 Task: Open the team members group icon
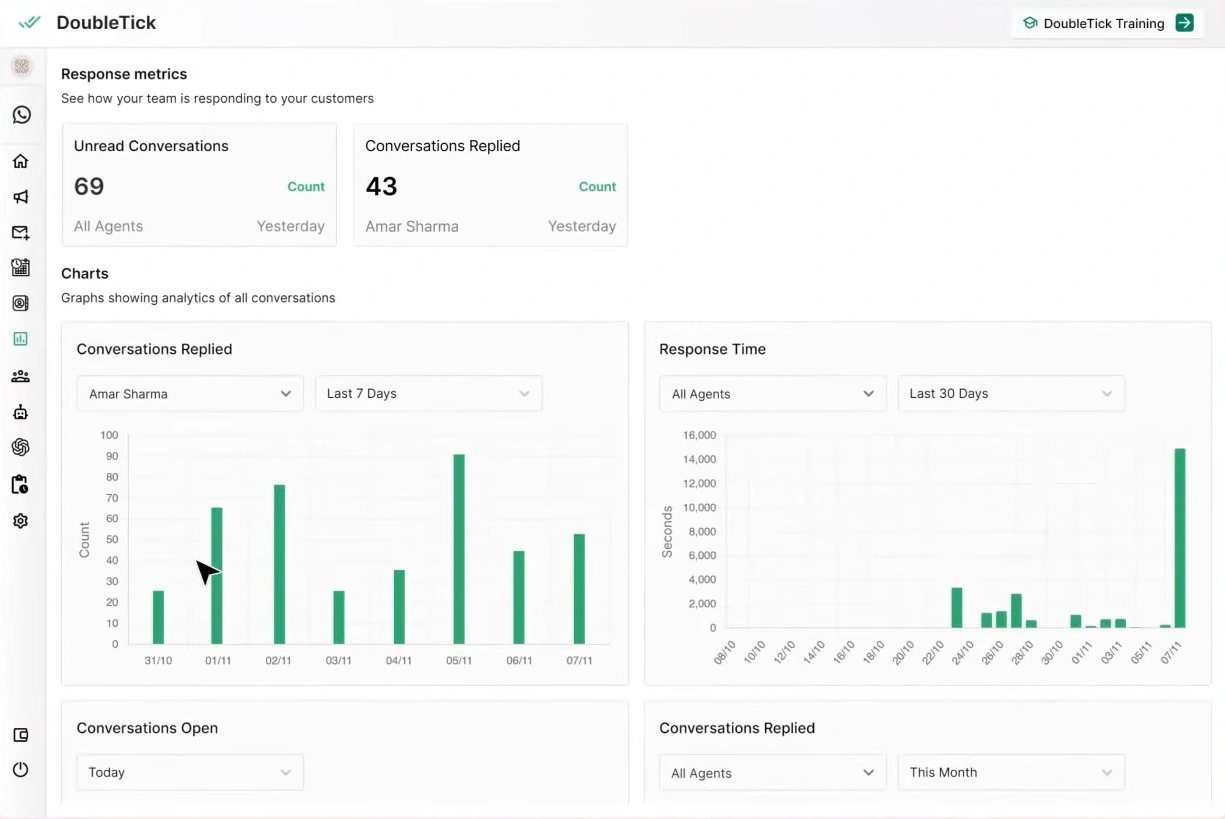[21, 376]
